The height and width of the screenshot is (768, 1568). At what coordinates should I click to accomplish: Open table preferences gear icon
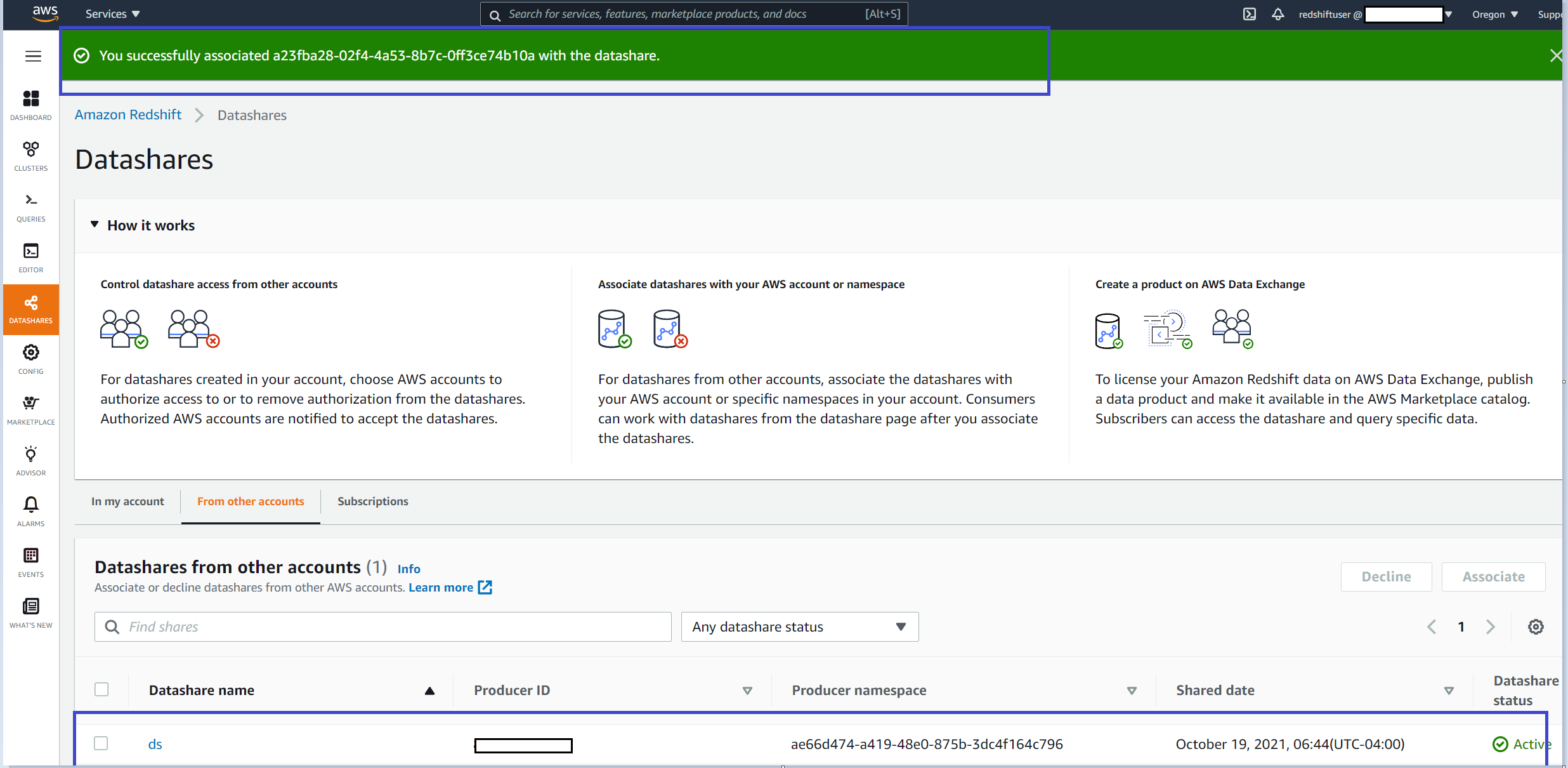1535,627
